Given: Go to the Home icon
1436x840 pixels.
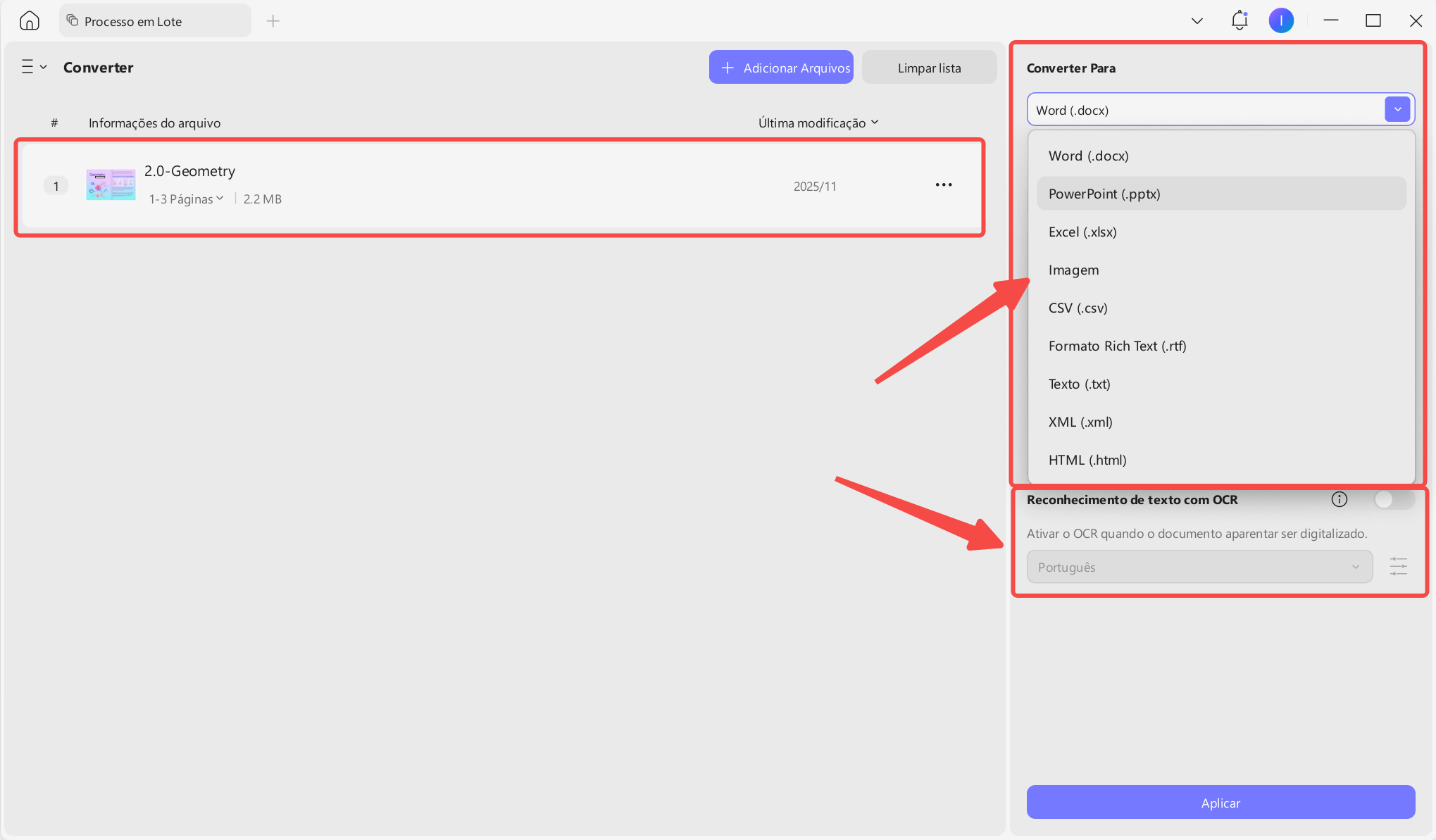Looking at the screenshot, I should point(30,21).
